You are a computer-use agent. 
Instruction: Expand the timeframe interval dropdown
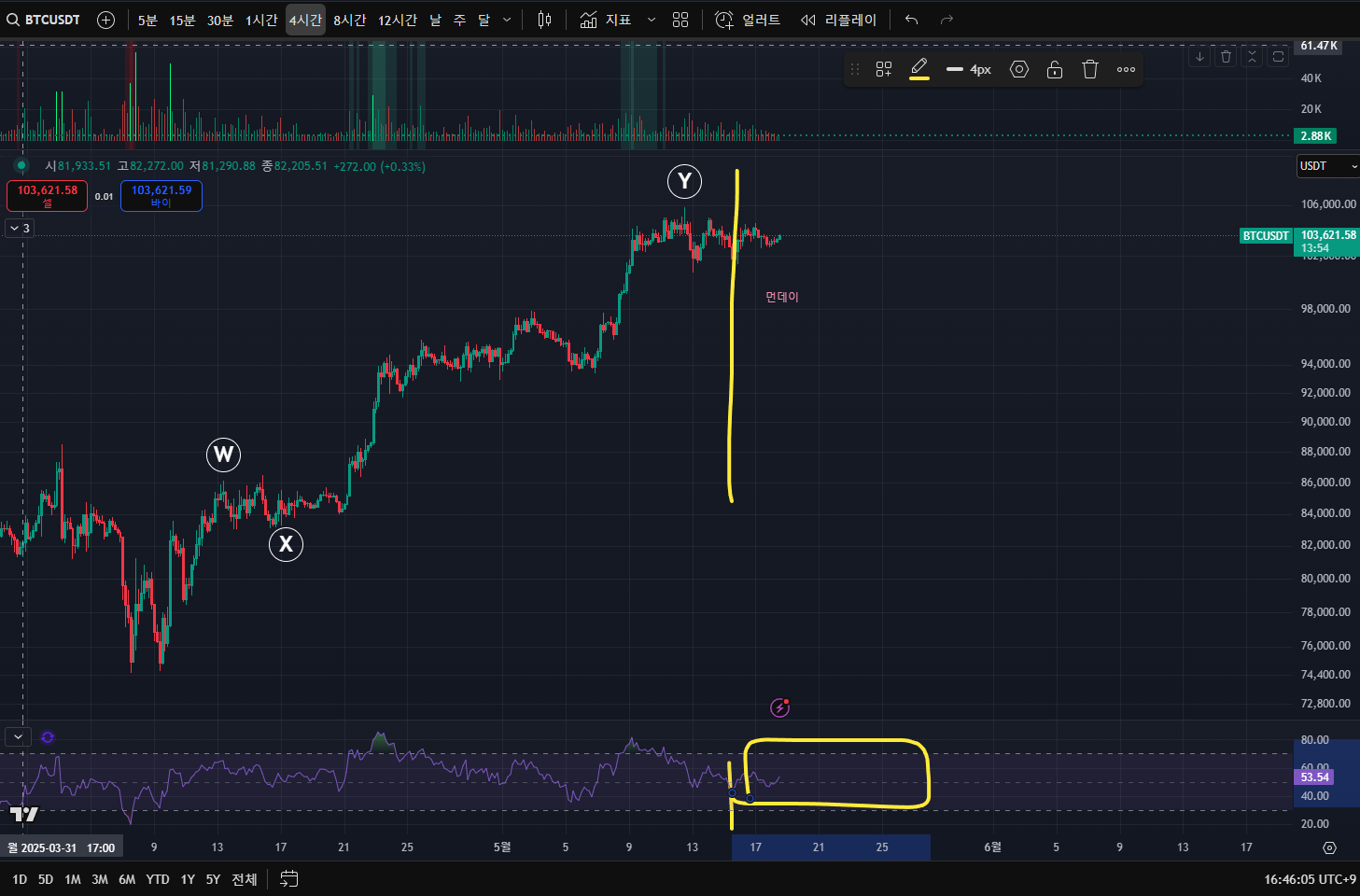[507, 20]
